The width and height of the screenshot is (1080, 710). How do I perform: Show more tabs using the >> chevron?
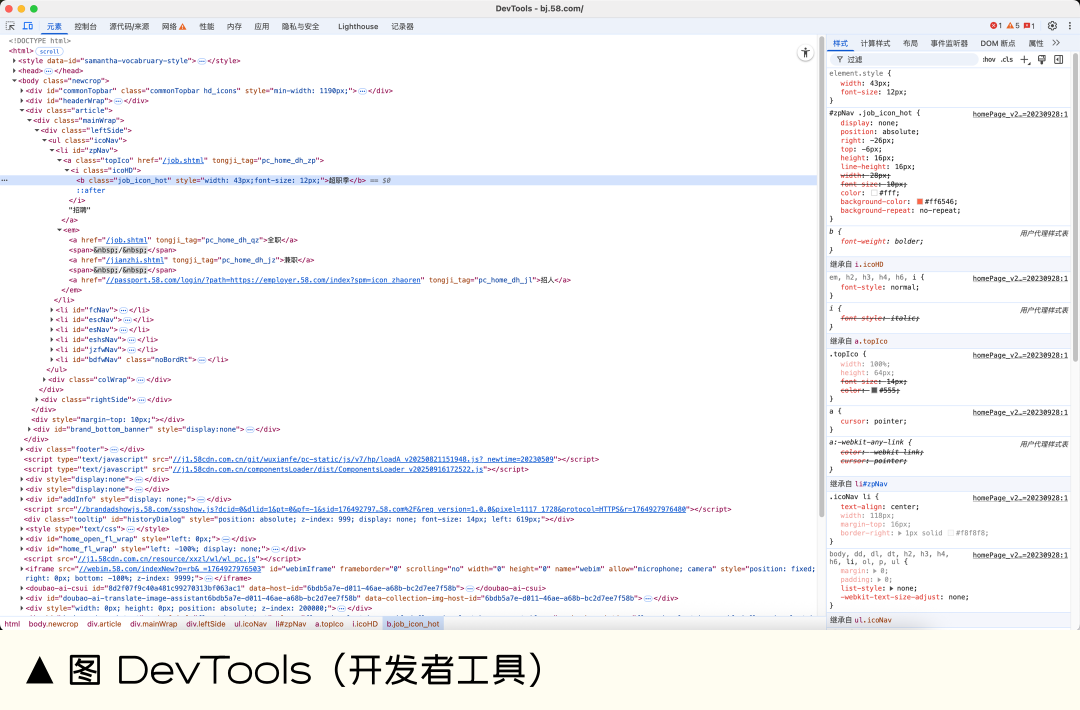pos(1057,44)
